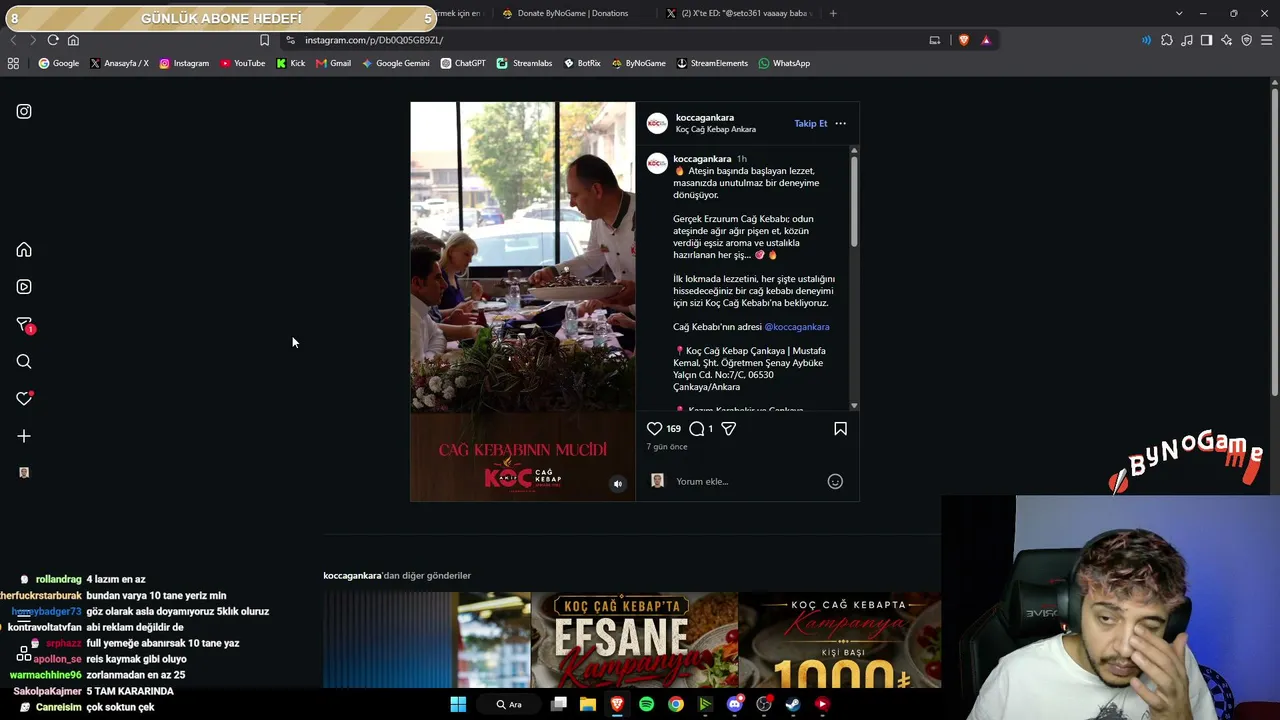Switch to Donate ByNoGame Donations tab
The image size is (1280, 720).
572,14
